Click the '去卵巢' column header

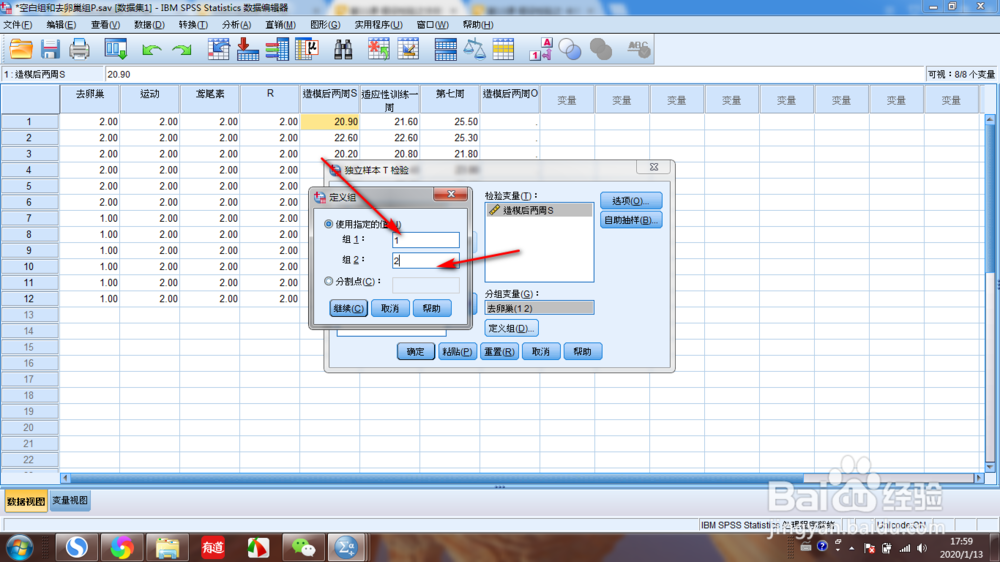pyautogui.click(x=90, y=99)
